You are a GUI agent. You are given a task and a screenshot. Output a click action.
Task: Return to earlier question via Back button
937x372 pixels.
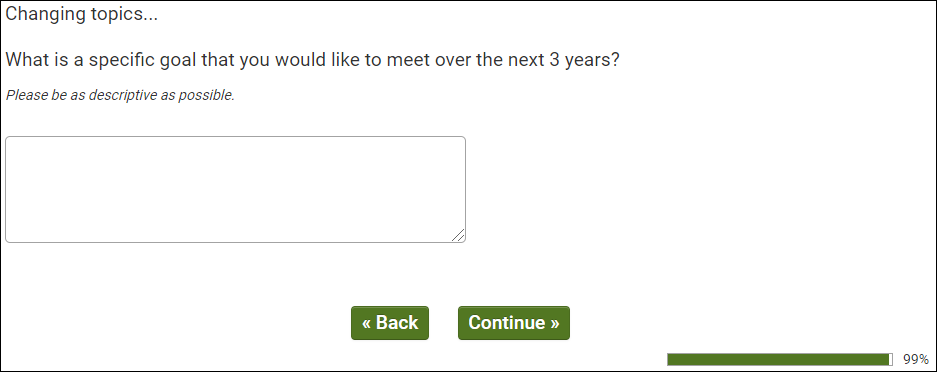point(390,323)
